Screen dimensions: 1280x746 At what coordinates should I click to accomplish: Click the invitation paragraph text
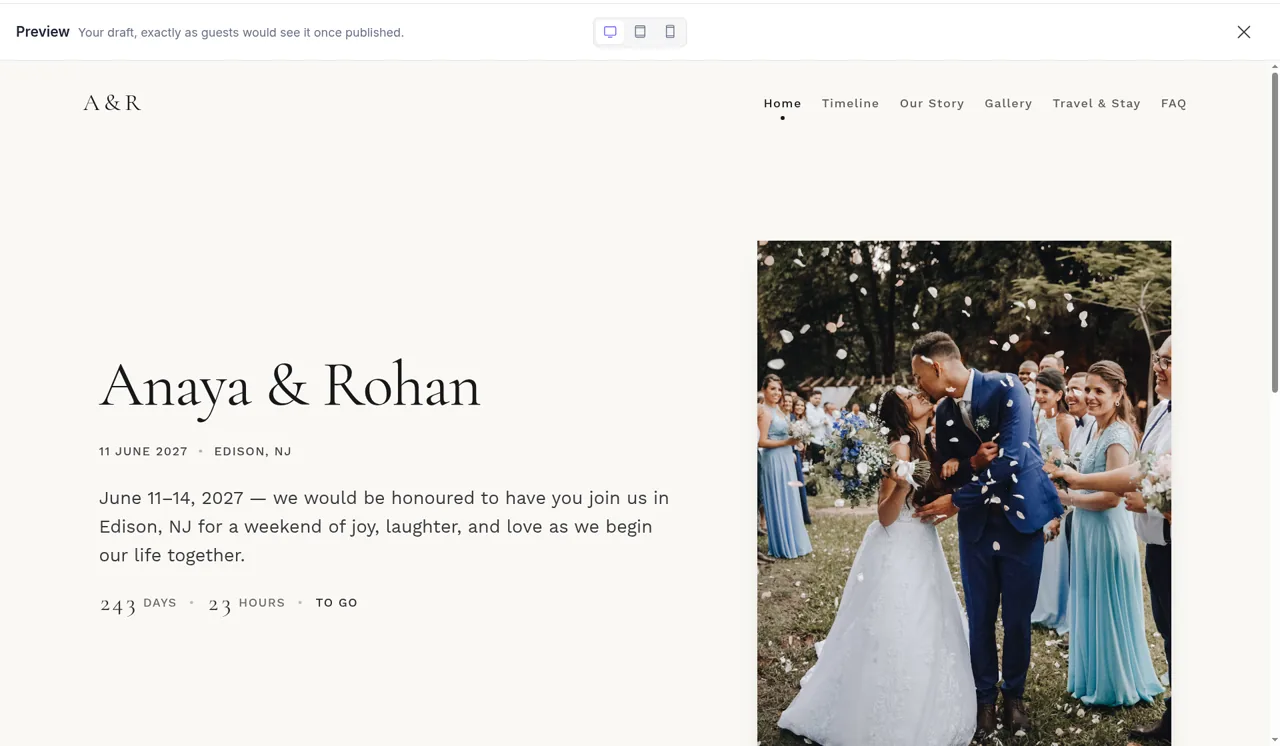384,526
